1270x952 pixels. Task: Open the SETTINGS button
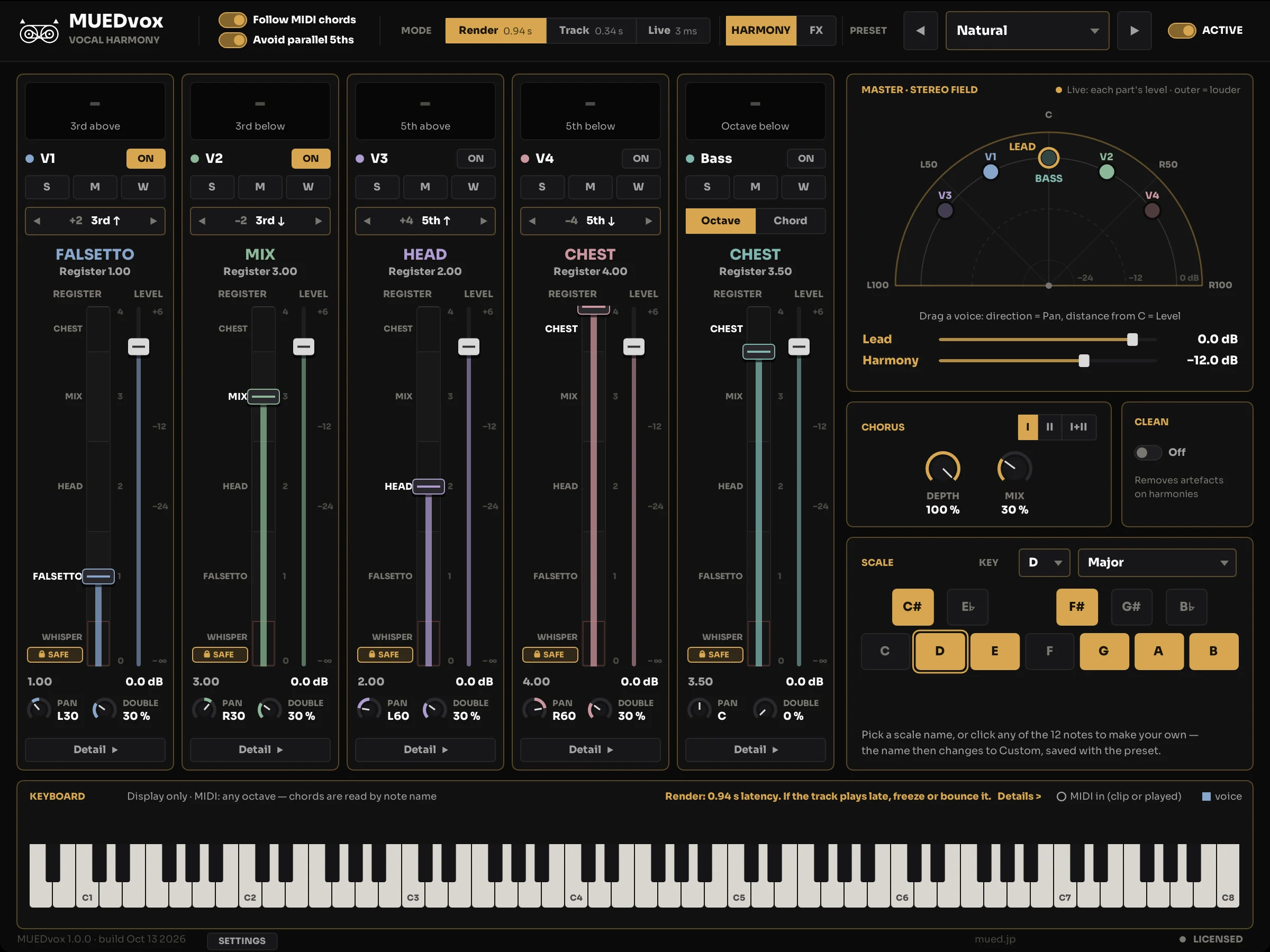[x=242, y=940]
